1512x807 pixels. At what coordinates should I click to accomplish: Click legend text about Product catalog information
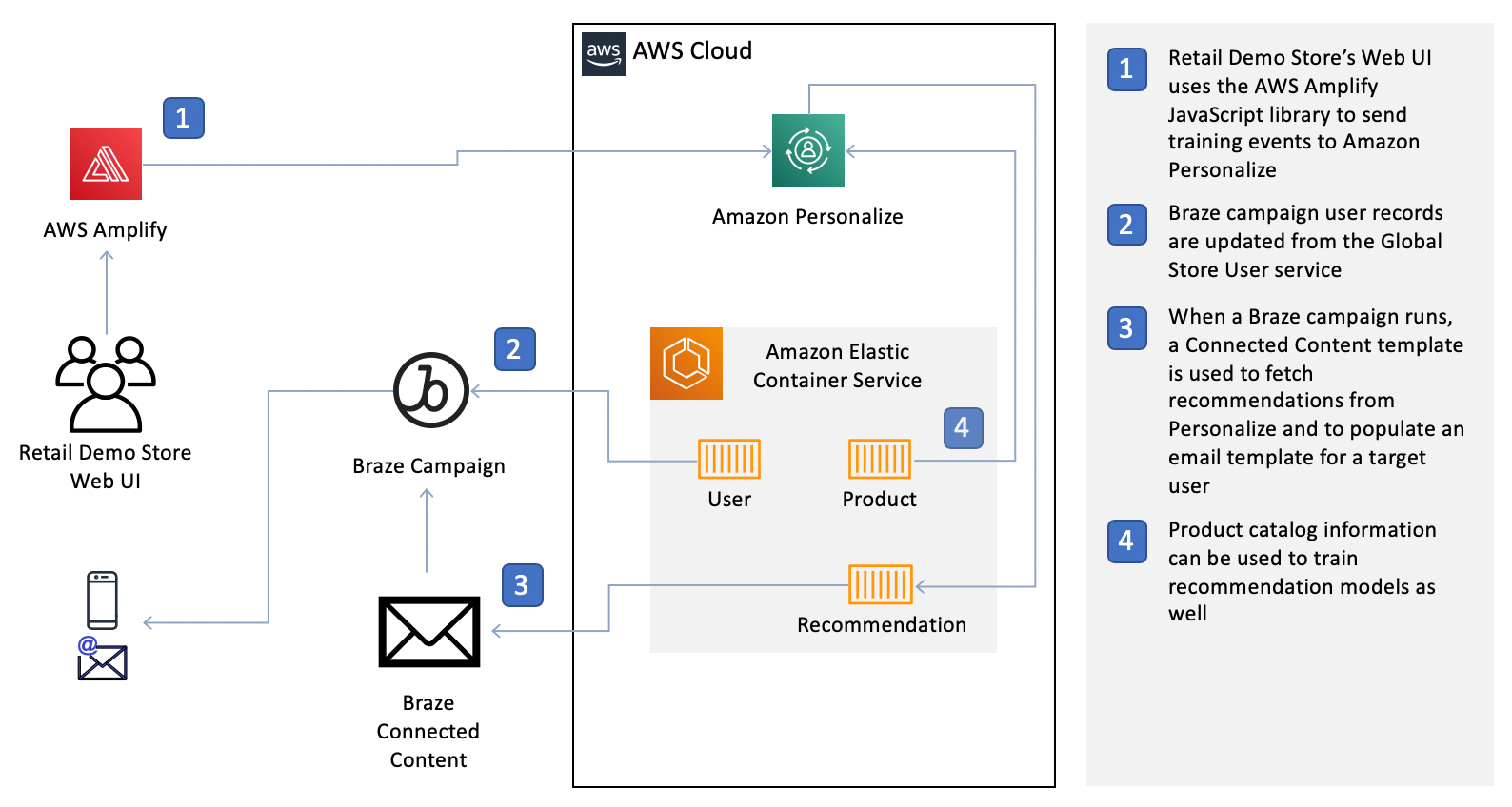(1302, 571)
